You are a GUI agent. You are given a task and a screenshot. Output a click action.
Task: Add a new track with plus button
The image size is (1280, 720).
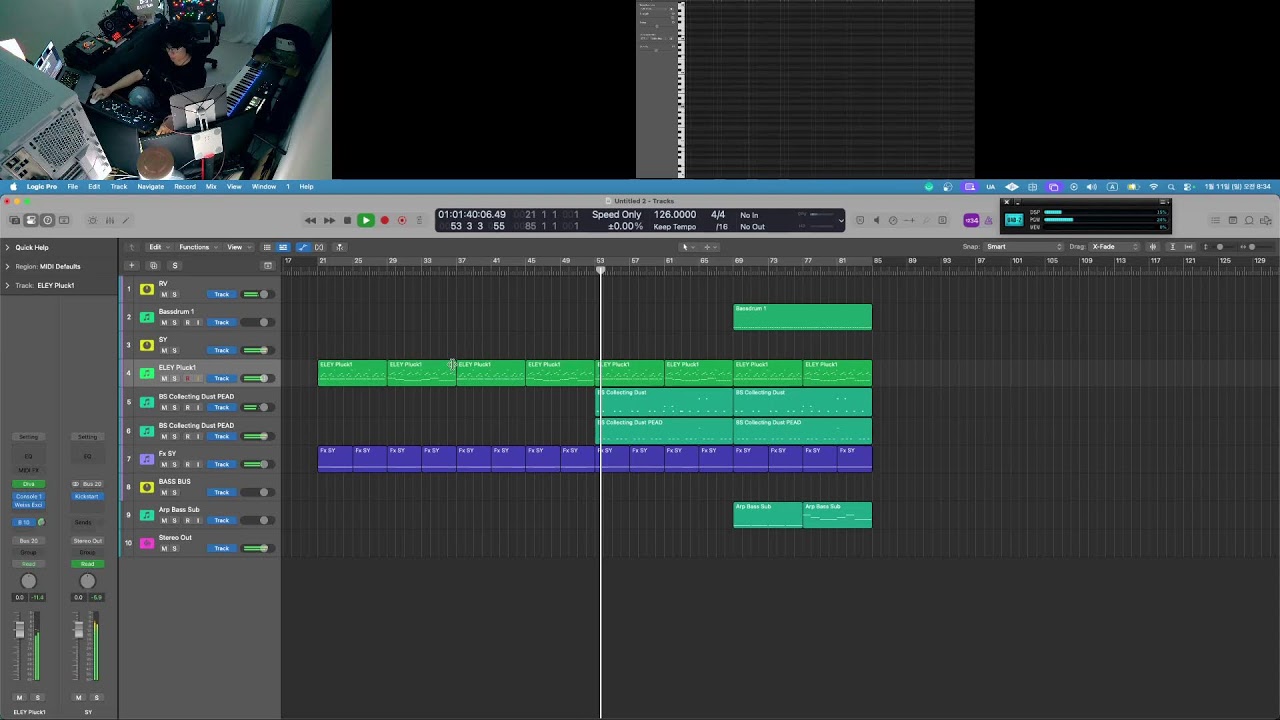pyautogui.click(x=131, y=265)
